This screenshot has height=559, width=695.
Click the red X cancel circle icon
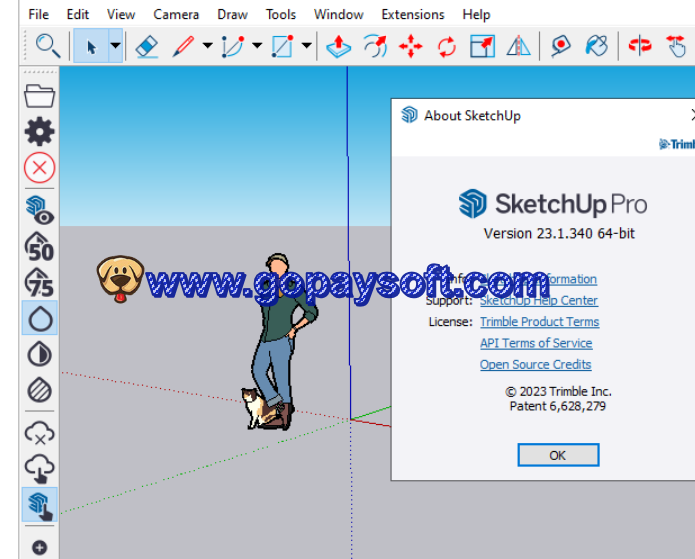(x=39, y=168)
